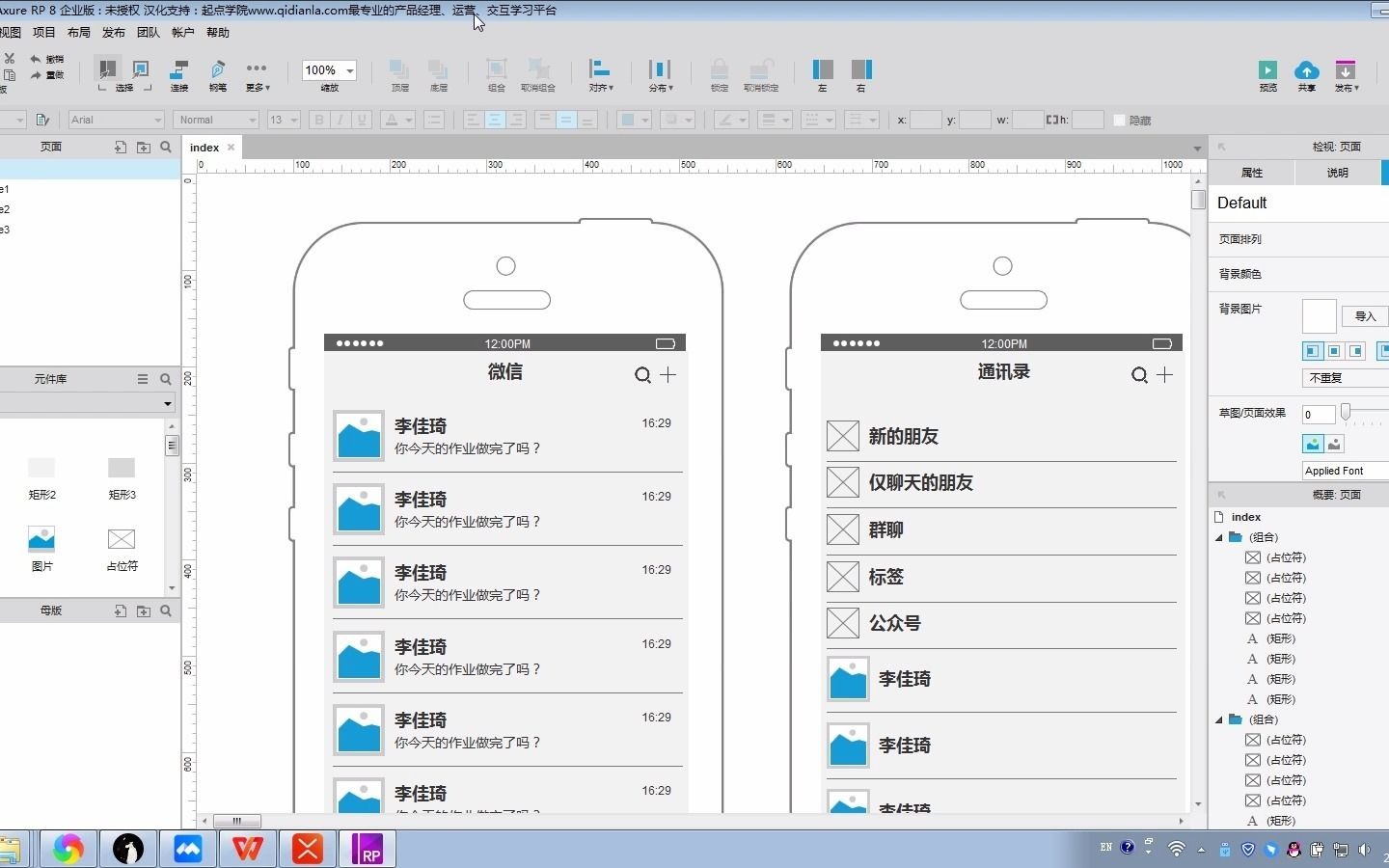Toggle italic text formatting

coord(340,120)
